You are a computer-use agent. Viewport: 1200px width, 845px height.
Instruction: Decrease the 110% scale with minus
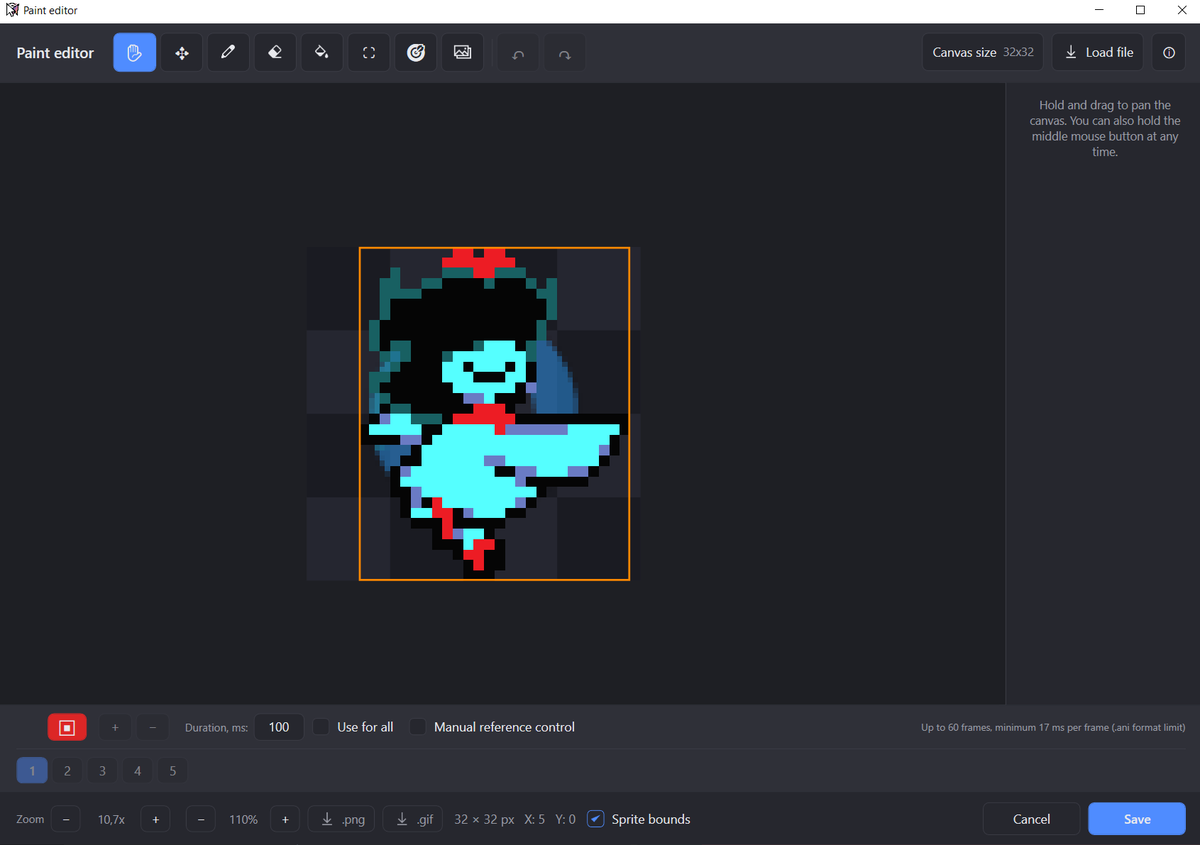click(x=201, y=819)
